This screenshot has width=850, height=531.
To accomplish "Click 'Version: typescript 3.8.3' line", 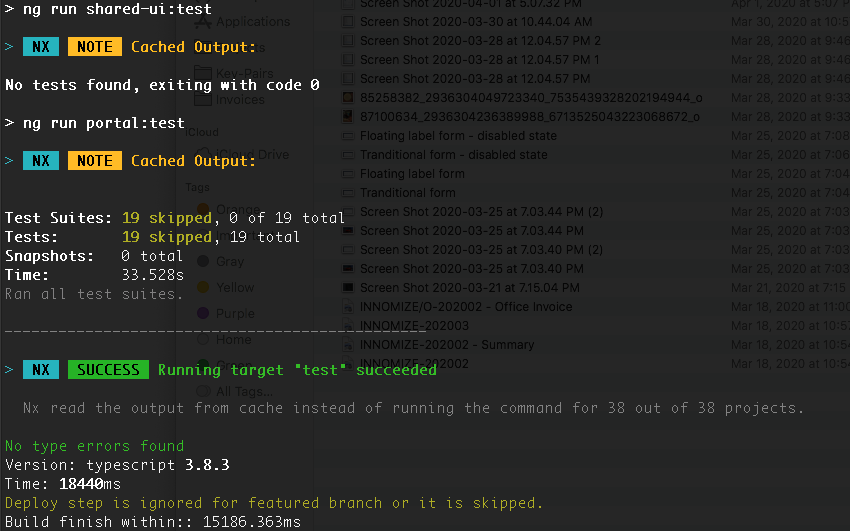I will coord(117,465).
